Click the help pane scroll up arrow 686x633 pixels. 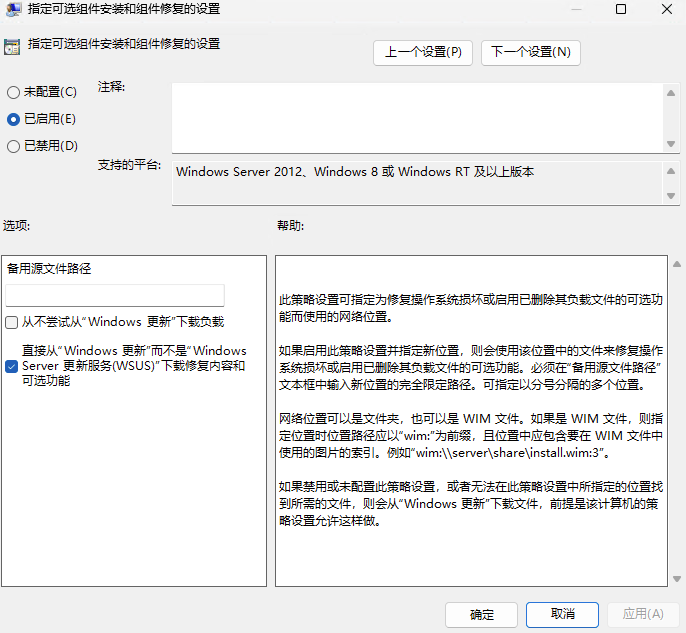click(677, 264)
